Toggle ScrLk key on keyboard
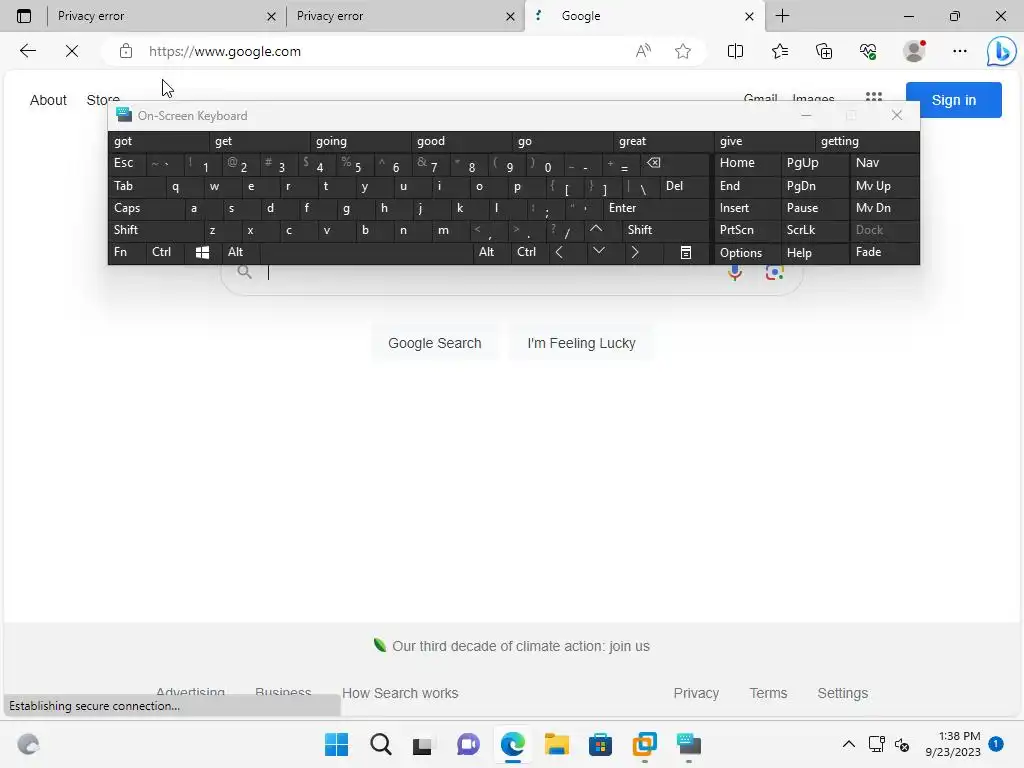This screenshot has width=1024, height=768. point(814,230)
